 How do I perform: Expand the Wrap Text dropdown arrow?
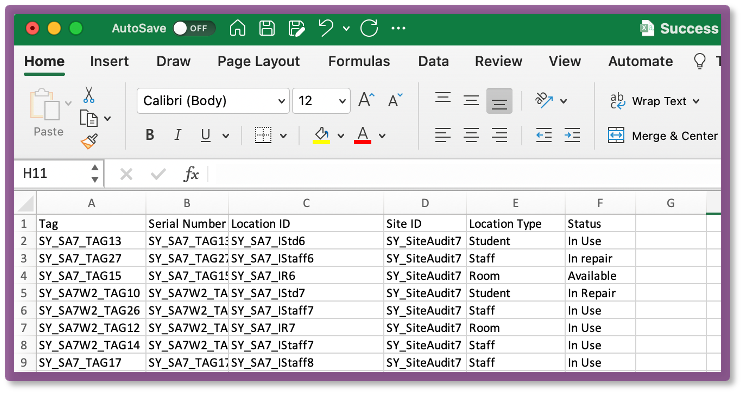(696, 101)
